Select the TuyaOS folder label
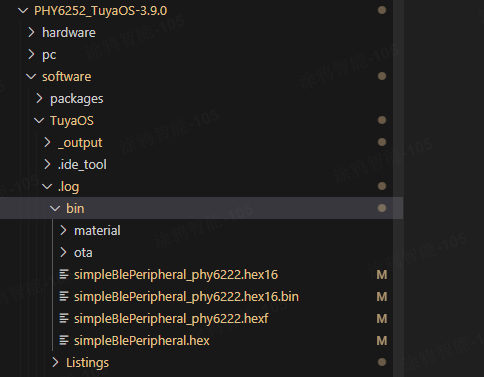484x377 pixels. pyautogui.click(x=72, y=121)
